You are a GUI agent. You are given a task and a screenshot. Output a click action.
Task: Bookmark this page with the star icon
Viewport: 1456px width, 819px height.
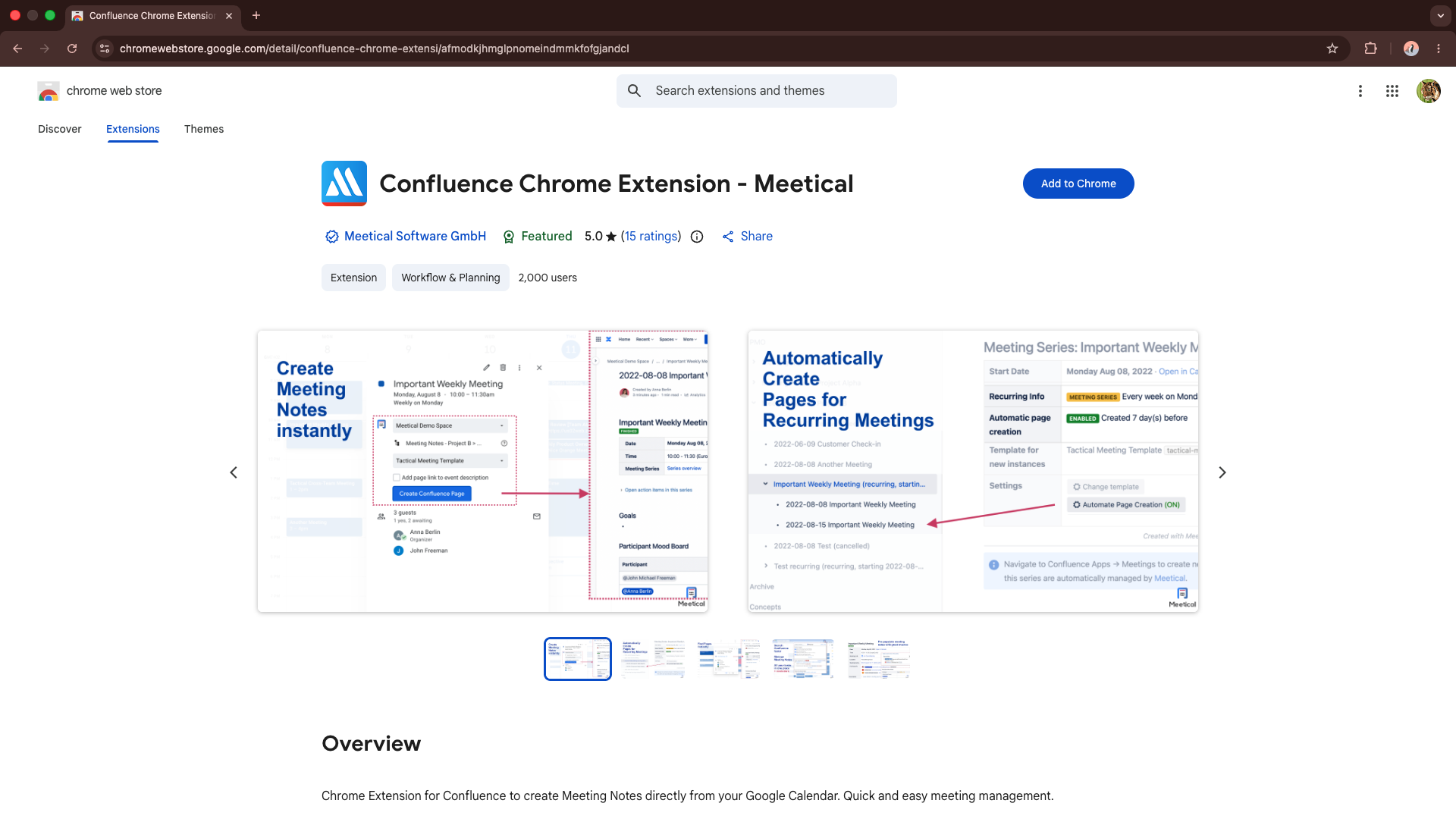coord(1332,49)
